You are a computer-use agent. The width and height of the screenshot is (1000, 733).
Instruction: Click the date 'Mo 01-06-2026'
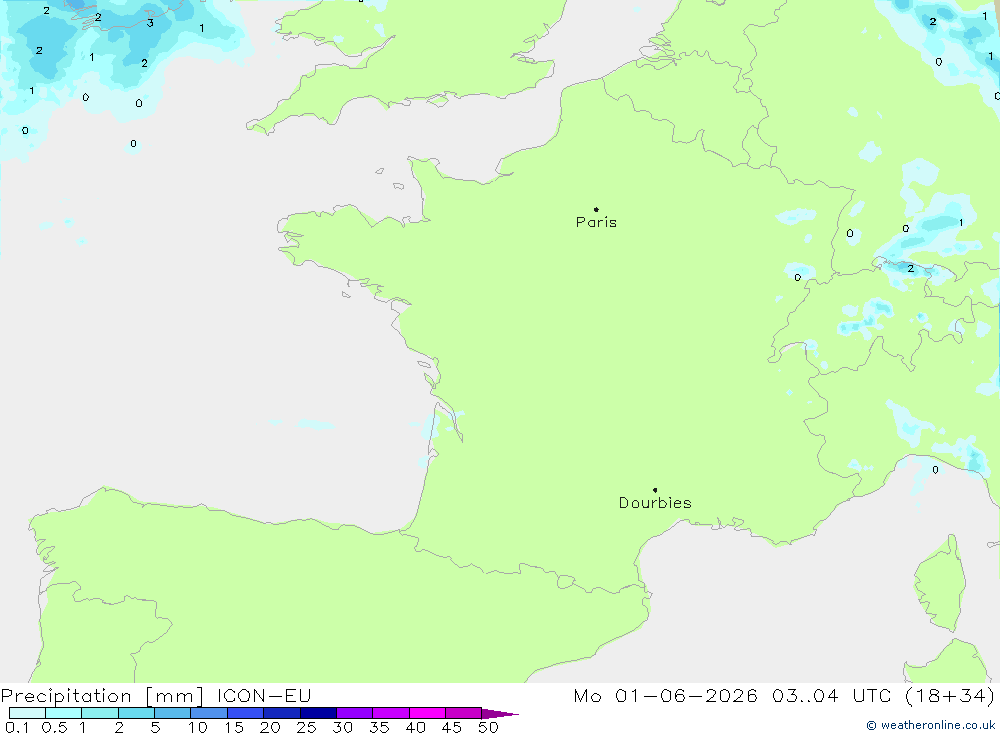665,695
